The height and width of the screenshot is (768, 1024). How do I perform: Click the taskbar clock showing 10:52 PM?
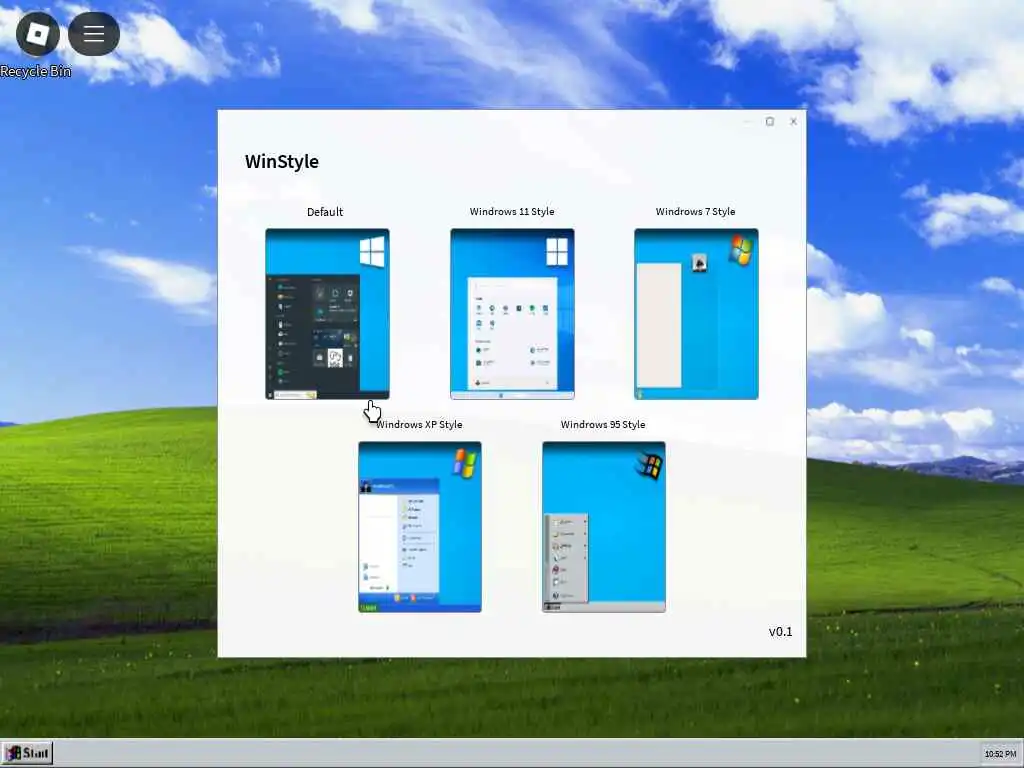click(1000, 754)
